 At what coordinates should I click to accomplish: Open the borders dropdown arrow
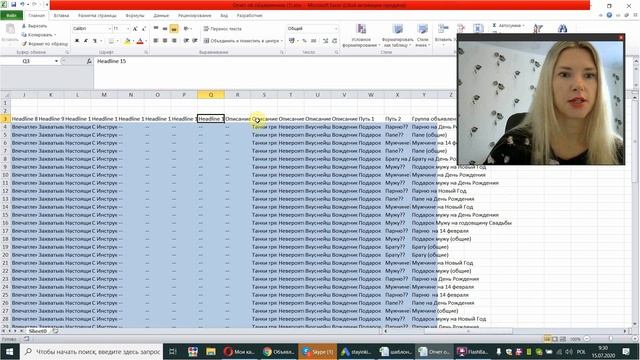coord(118,41)
